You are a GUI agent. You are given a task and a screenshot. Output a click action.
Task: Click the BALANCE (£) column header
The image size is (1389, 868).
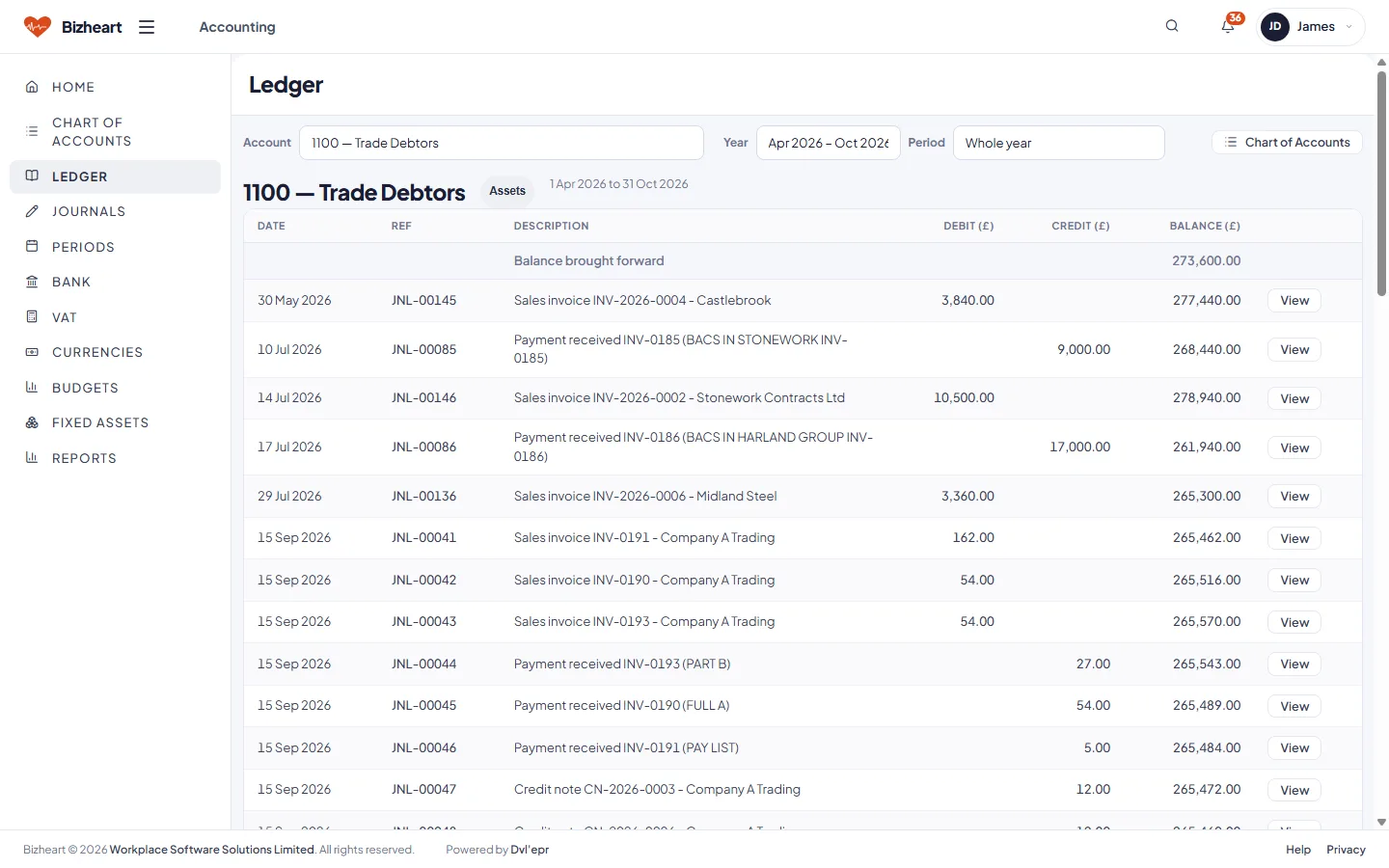1205,226
